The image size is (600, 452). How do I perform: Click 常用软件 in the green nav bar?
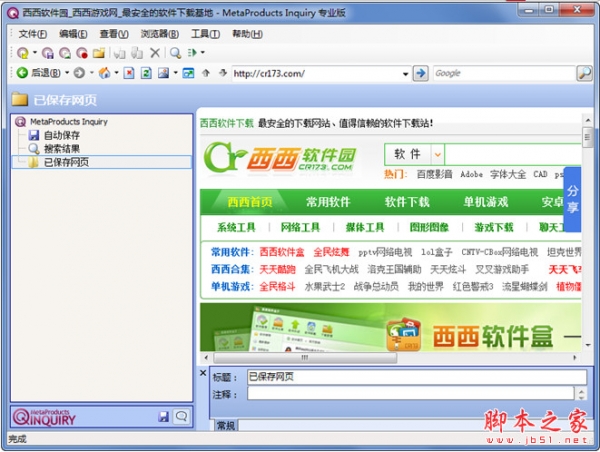328,202
